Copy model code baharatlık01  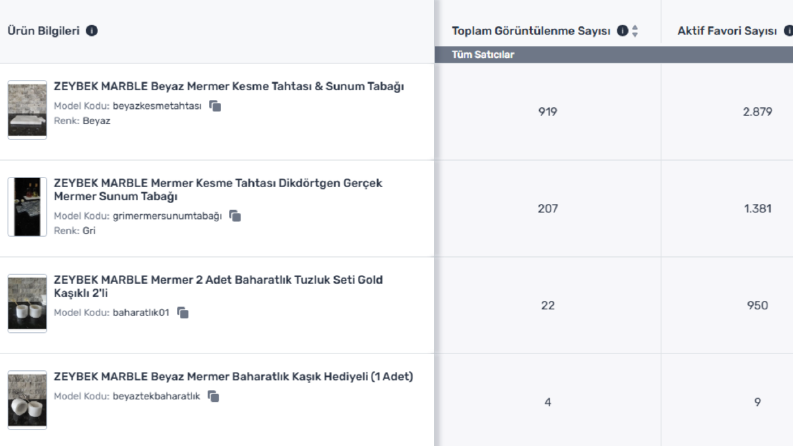183,313
